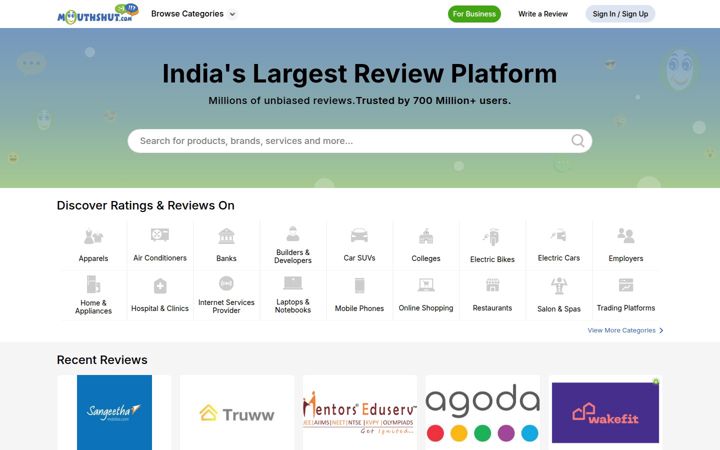The width and height of the screenshot is (720, 450).
Task: Click Sign In / Sign Up button
Action: (x=620, y=14)
